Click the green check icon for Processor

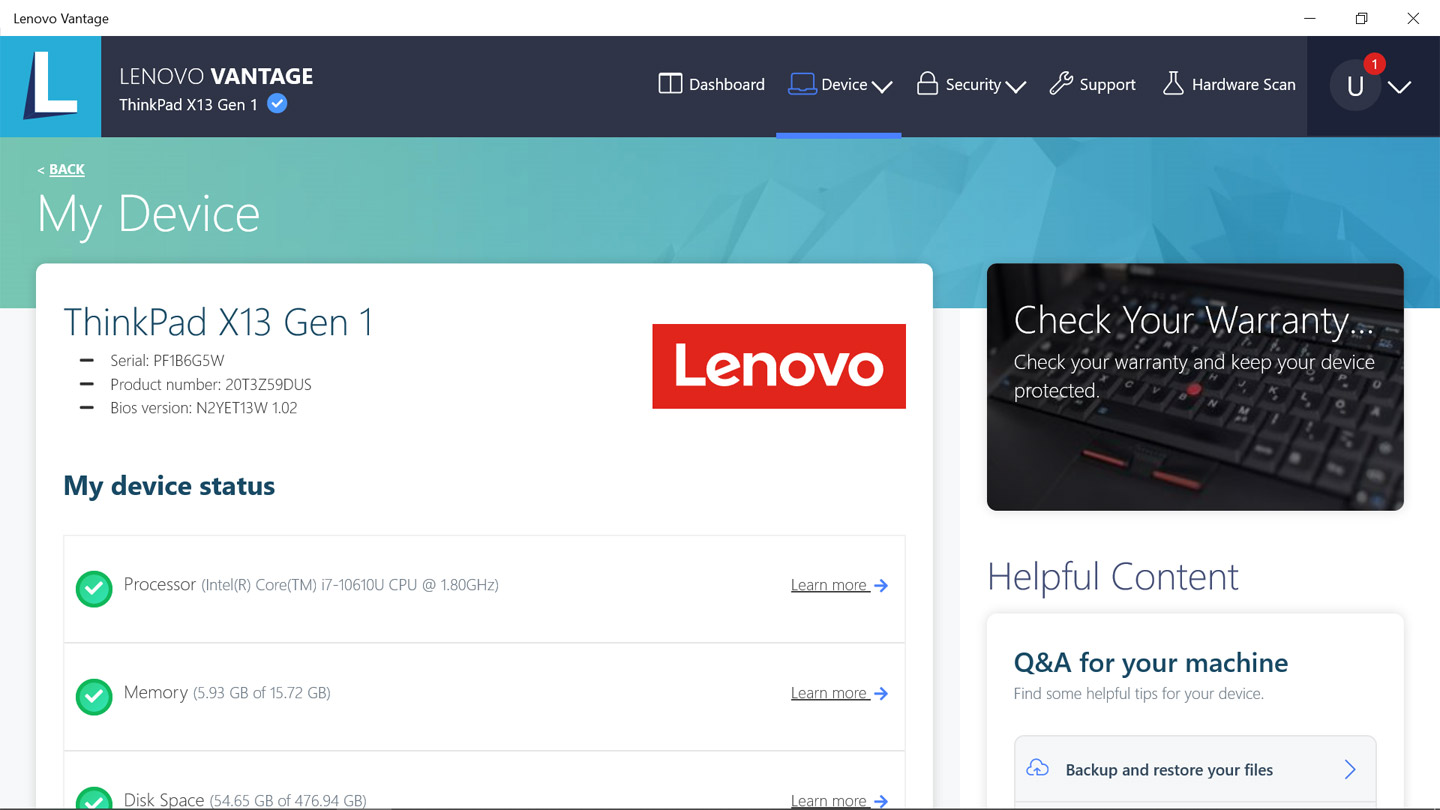click(x=94, y=589)
